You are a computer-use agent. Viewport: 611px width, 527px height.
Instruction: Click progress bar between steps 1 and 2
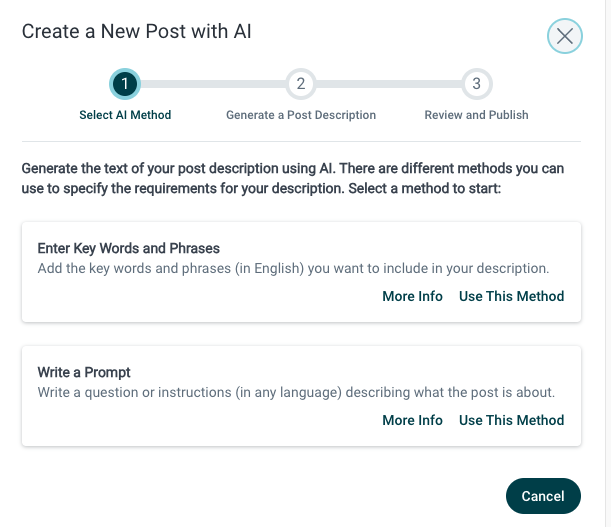point(213,84)
